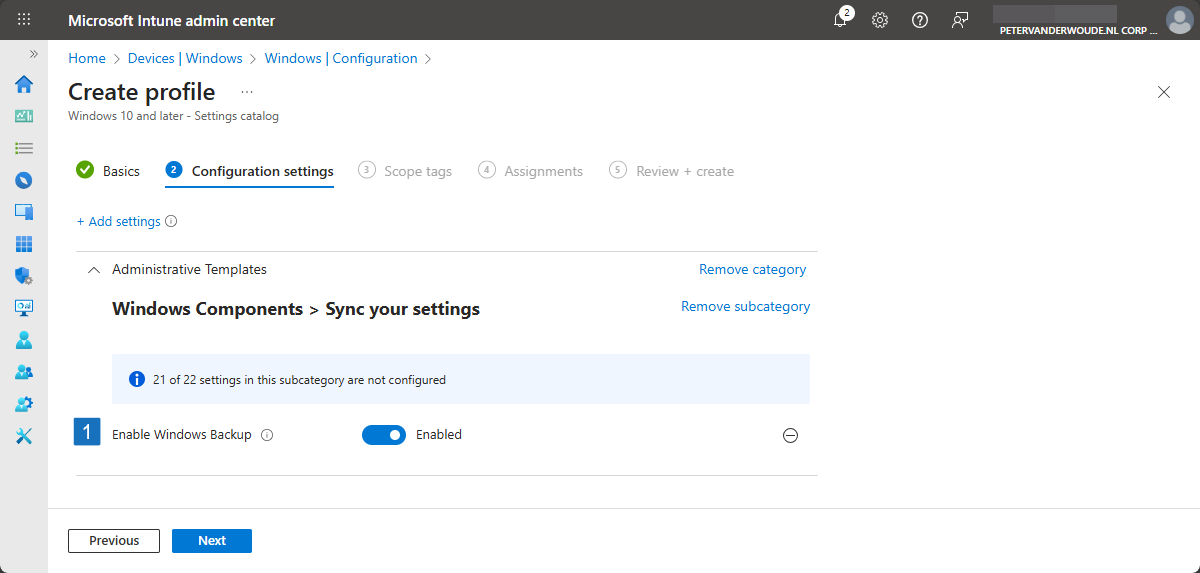Click the help question mark icon
1200x573 pixels.
click(920, 21)
